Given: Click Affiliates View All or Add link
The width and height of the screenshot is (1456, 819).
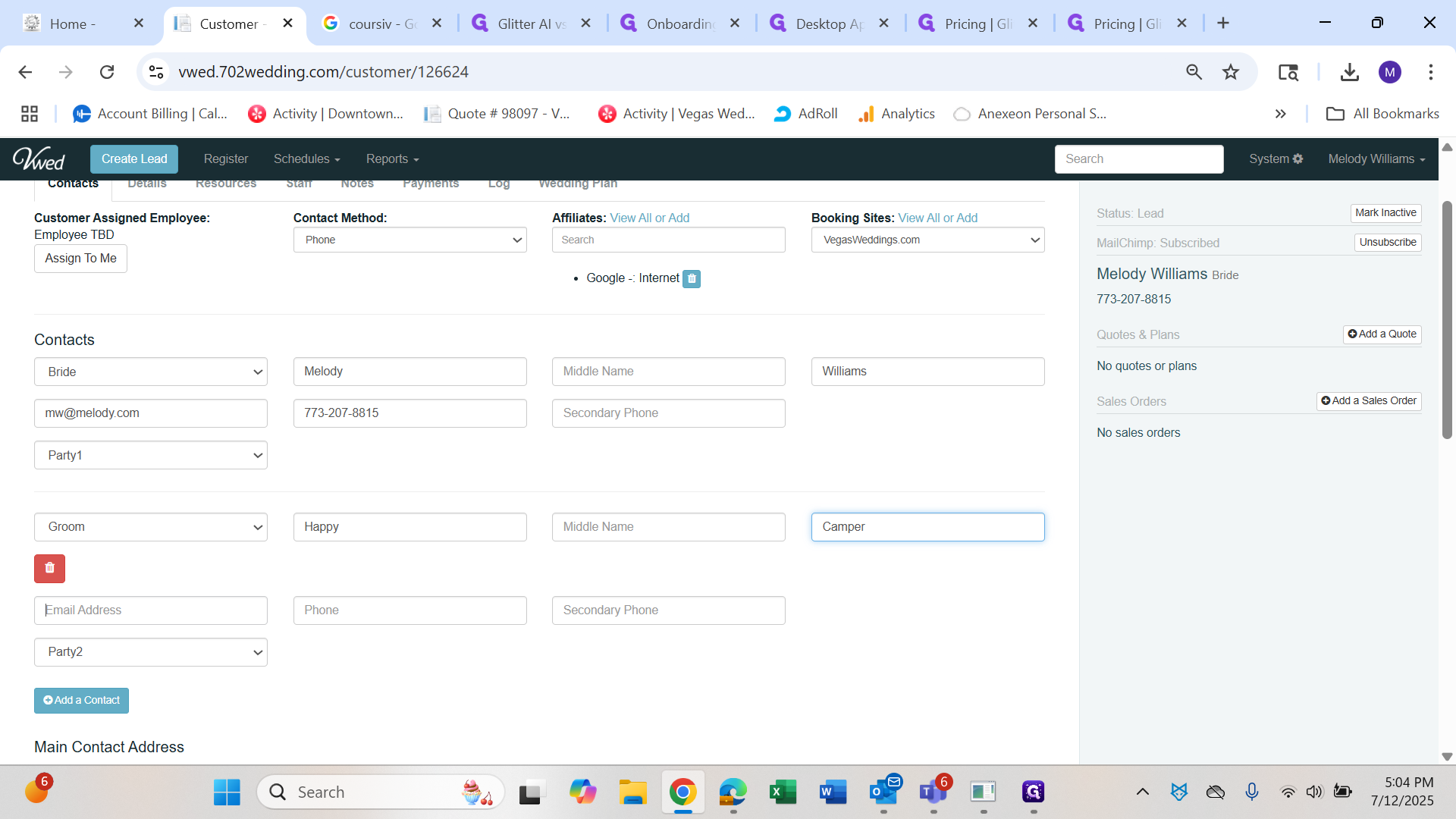Looking at the screenshot, I should (x=649, y=218).
